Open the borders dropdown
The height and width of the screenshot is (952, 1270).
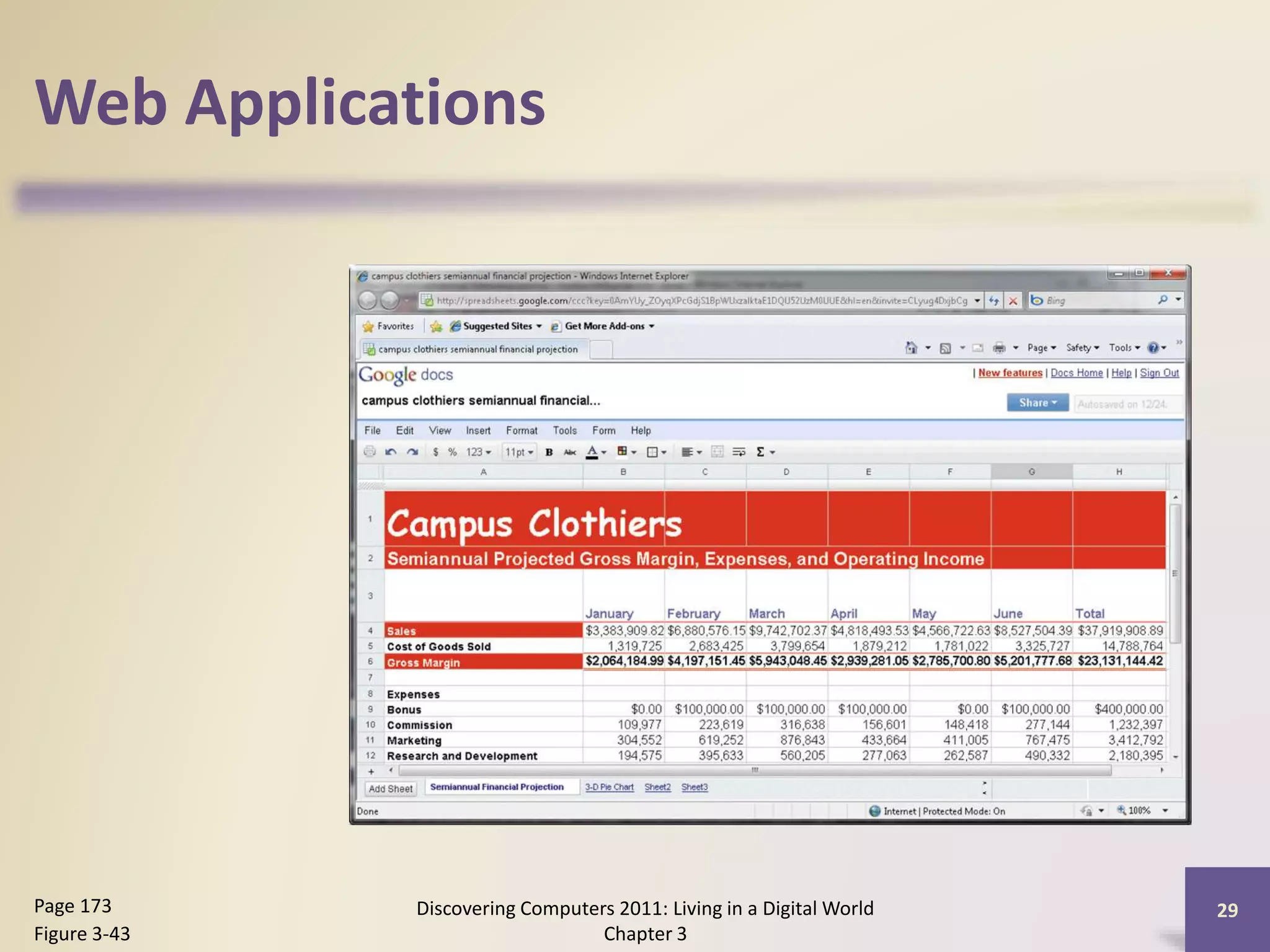click(657, 452)
